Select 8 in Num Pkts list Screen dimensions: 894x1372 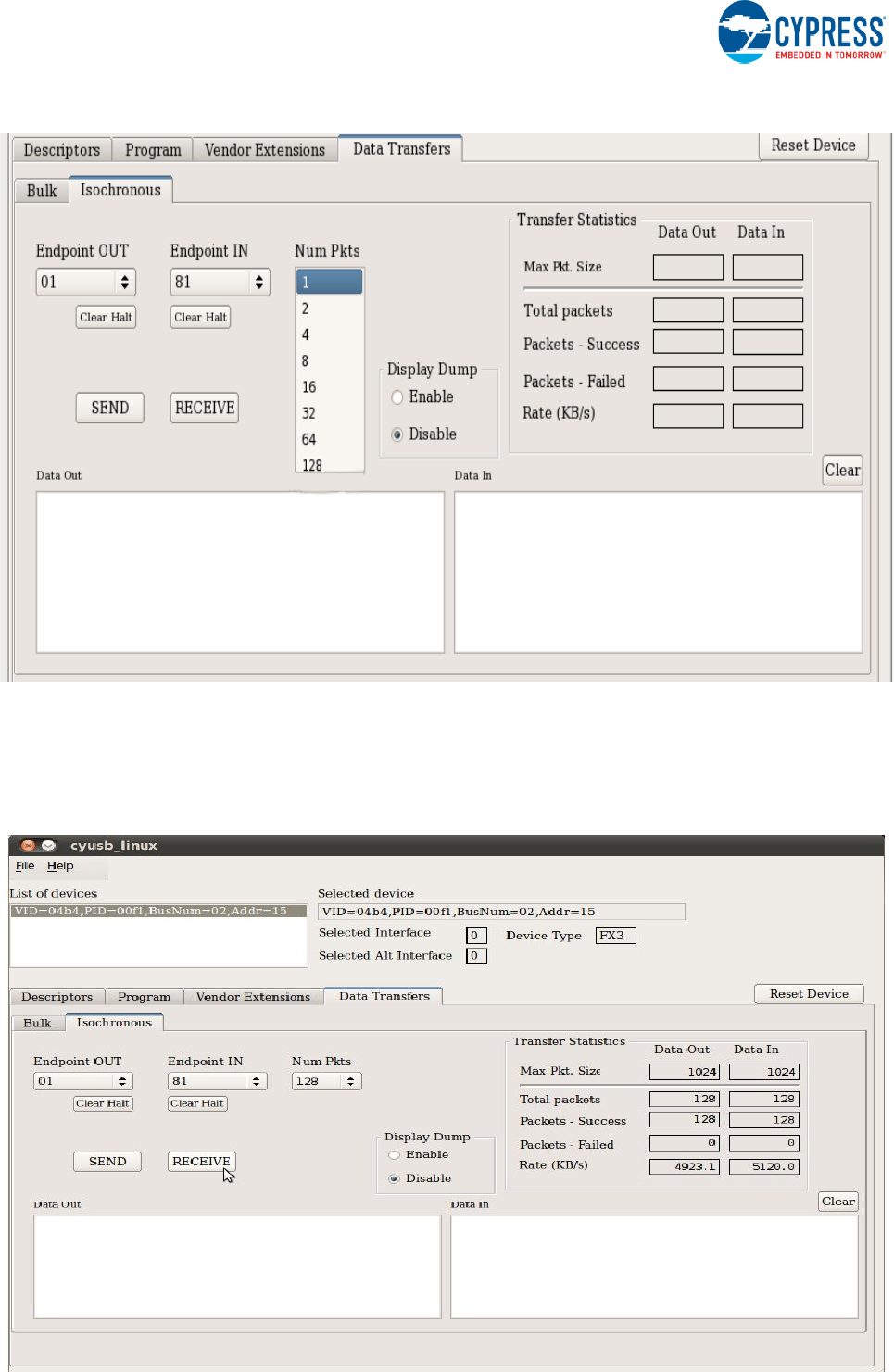click(329, 360)
